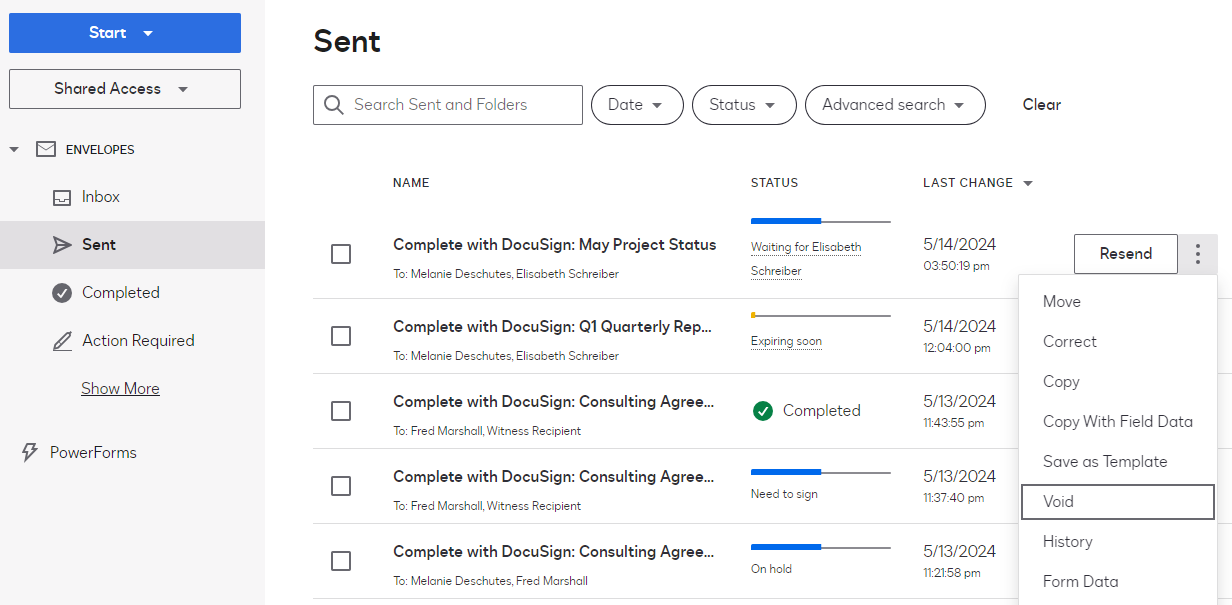Click the Show More link

click(x=120, y=389)
